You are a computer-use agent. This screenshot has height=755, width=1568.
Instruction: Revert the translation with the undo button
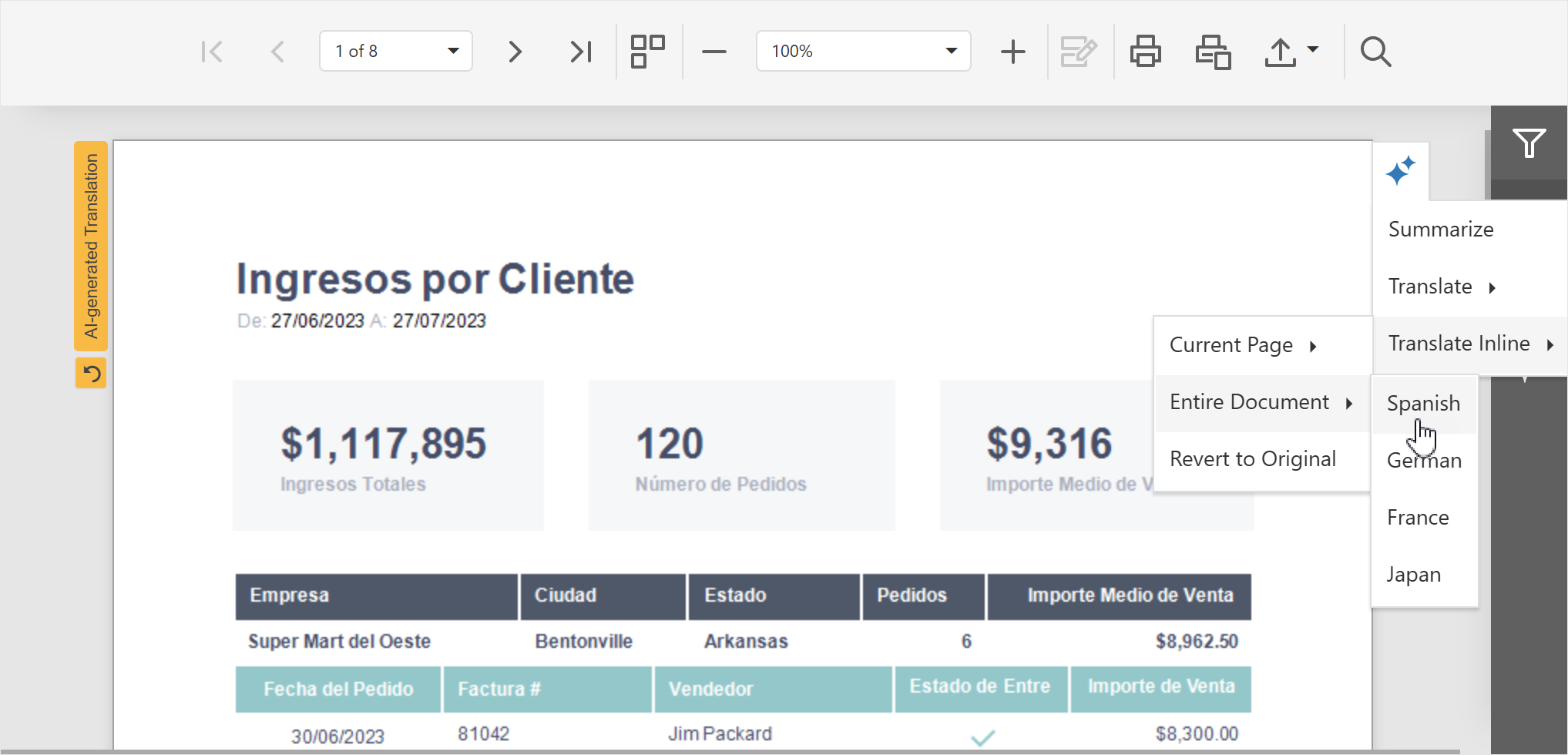pyautogui.click(x=91, y=373)
